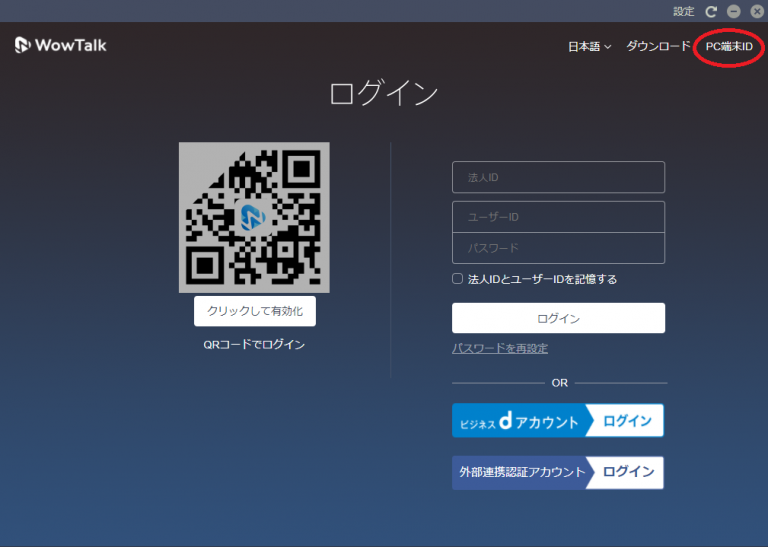Image resolution: width=768 pixels, height=547 pixels.
Task: Click the refresh arrow icon
Action: pos(711,11)
